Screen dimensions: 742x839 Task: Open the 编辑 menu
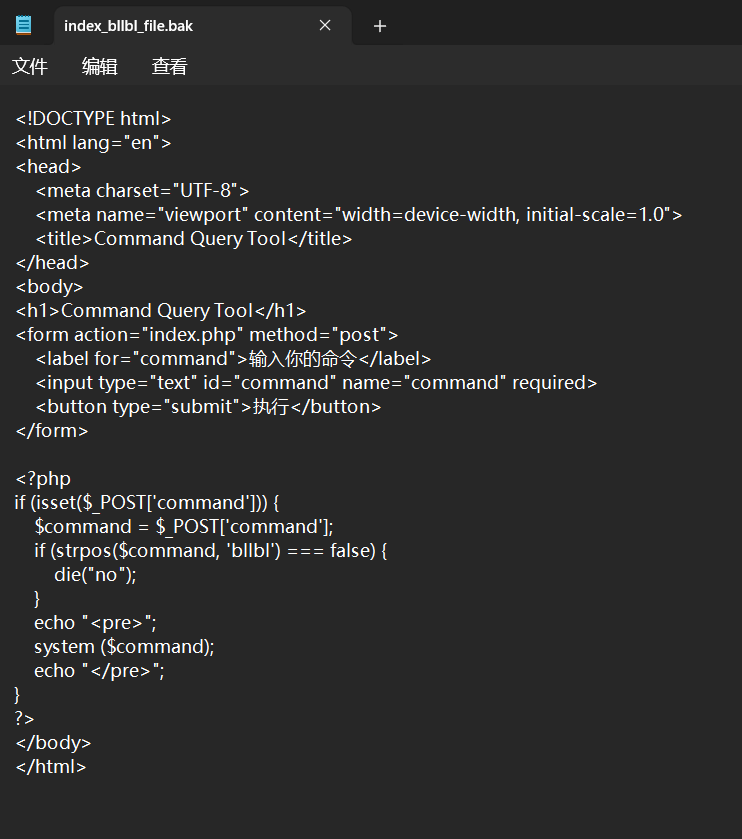point(100,66)
